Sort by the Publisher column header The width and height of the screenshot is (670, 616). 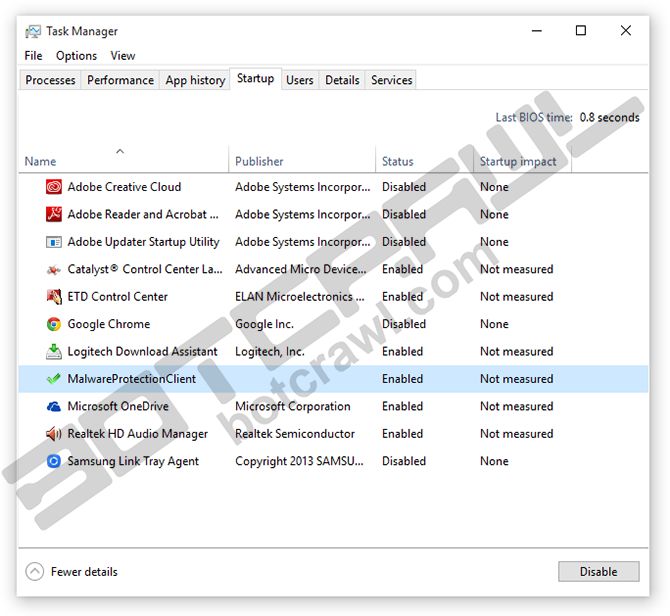pyautogui.click(x=302, y=159)
